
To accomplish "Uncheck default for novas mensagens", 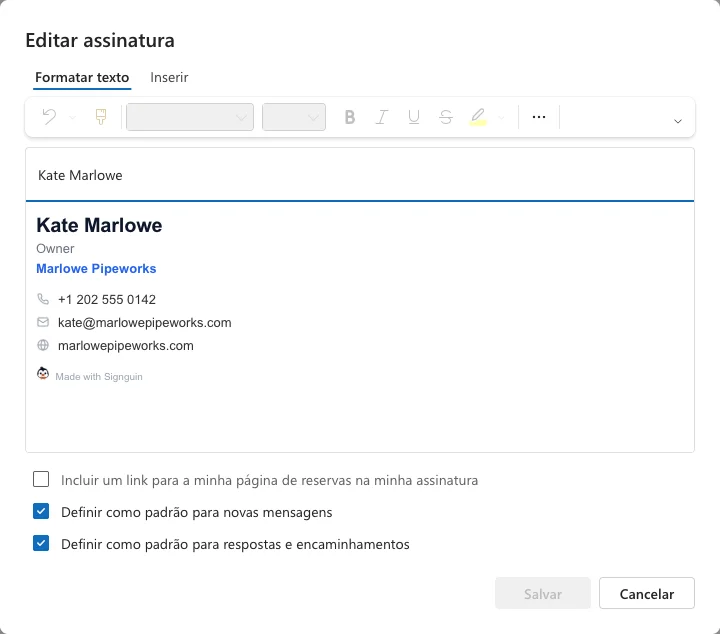I will tap(41, 511).
